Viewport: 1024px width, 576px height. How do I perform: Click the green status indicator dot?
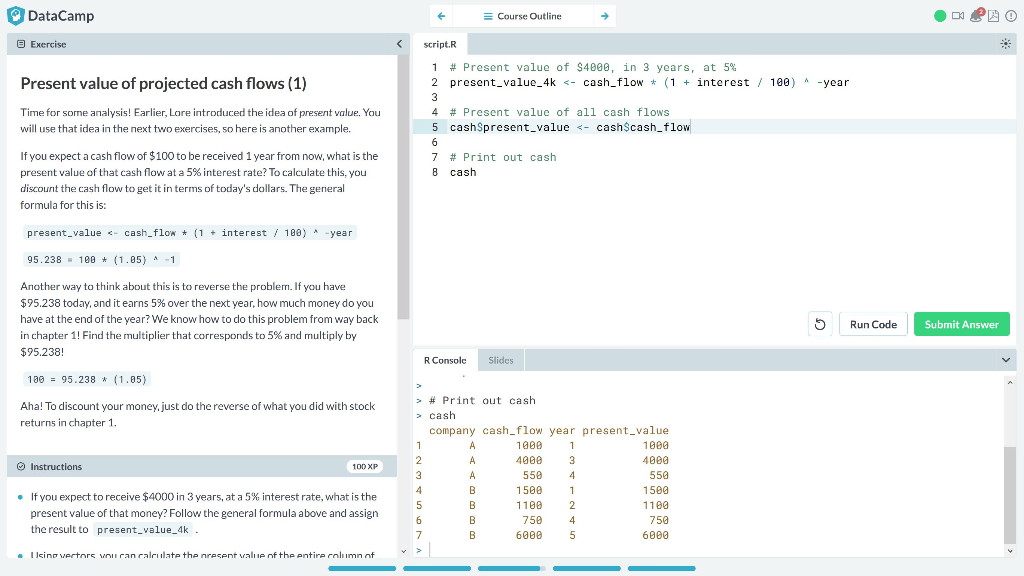point(942,15)
